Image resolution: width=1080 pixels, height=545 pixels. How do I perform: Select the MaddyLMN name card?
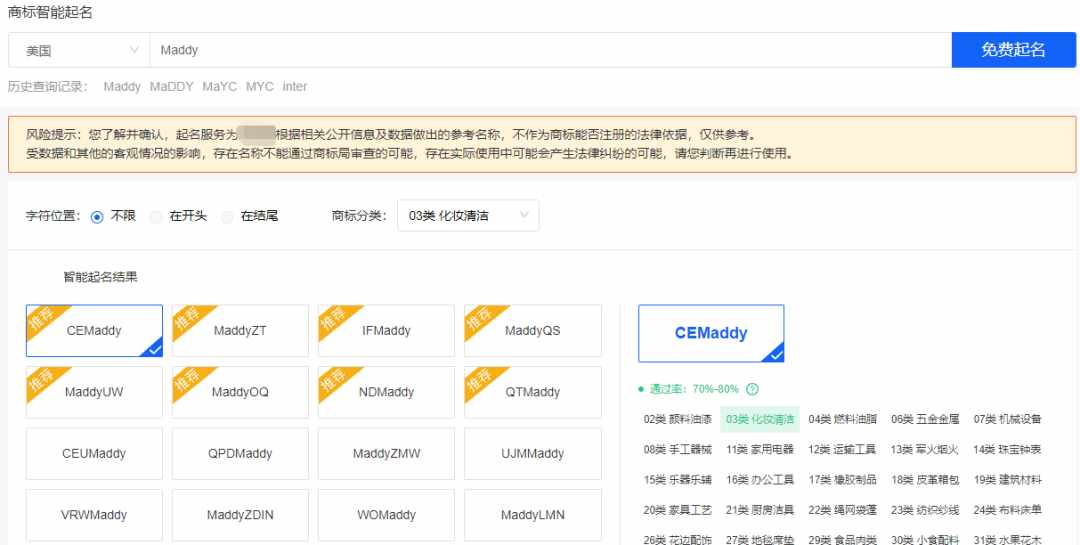532,515
